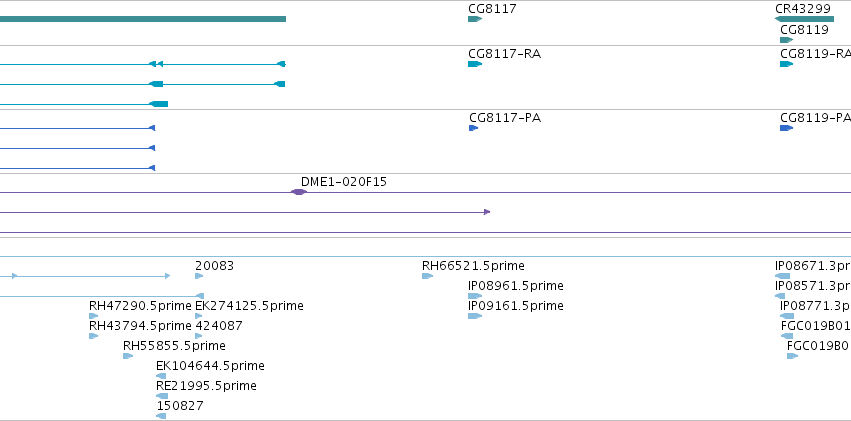Select the IP09161.5prime EST feature
Viewport: 851px width, 421px height.
[475, 316]
